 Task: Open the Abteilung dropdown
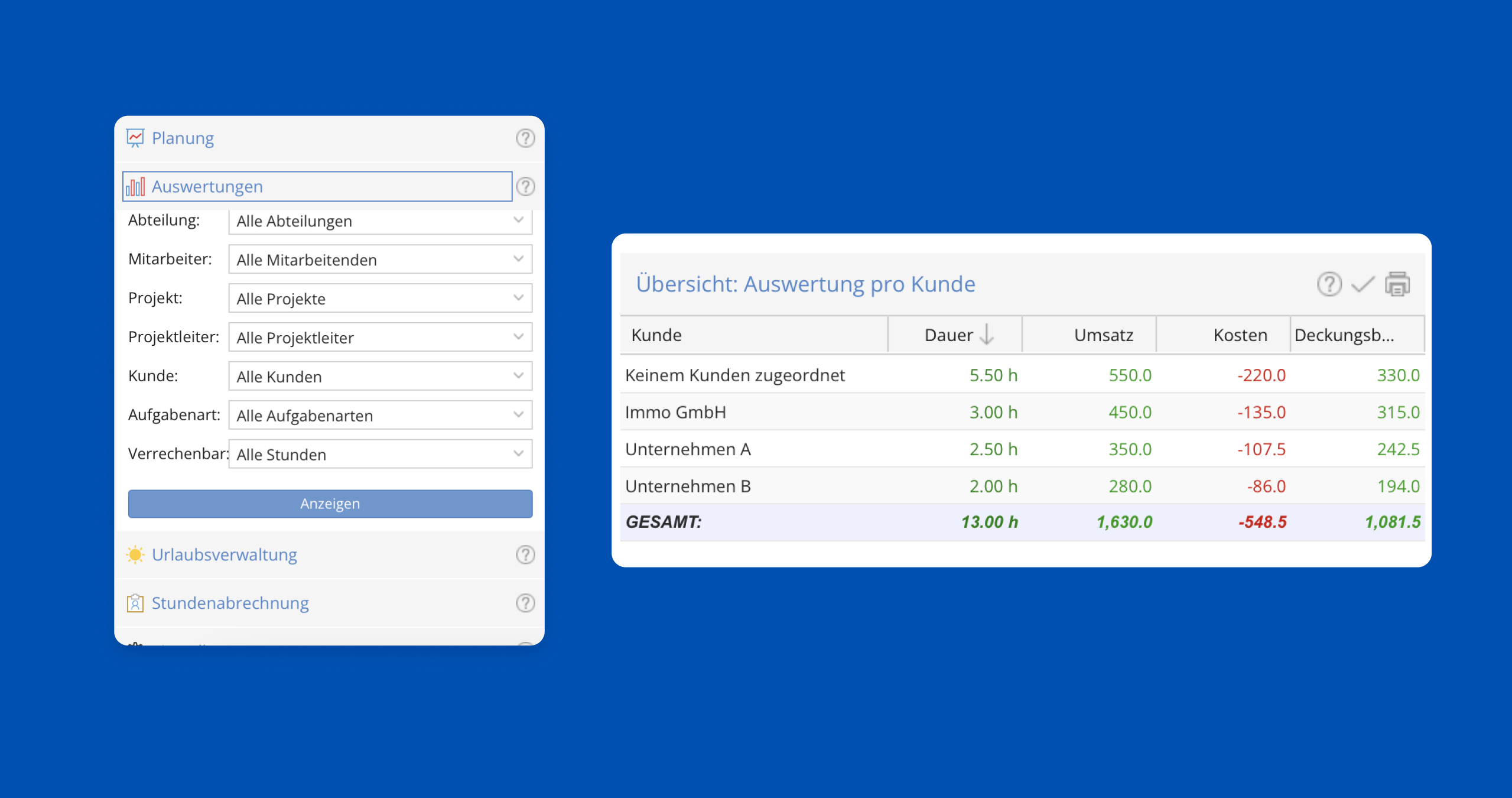(x=380, y=221)
